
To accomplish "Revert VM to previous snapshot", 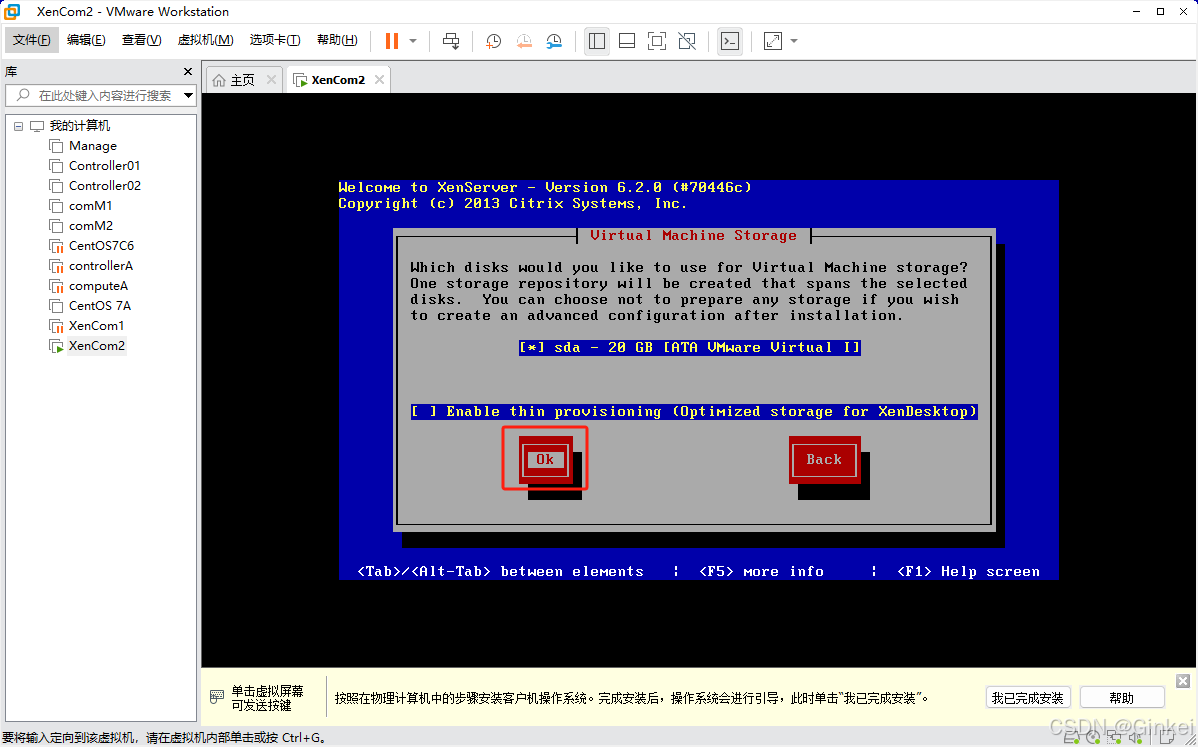I will [524, 41].
